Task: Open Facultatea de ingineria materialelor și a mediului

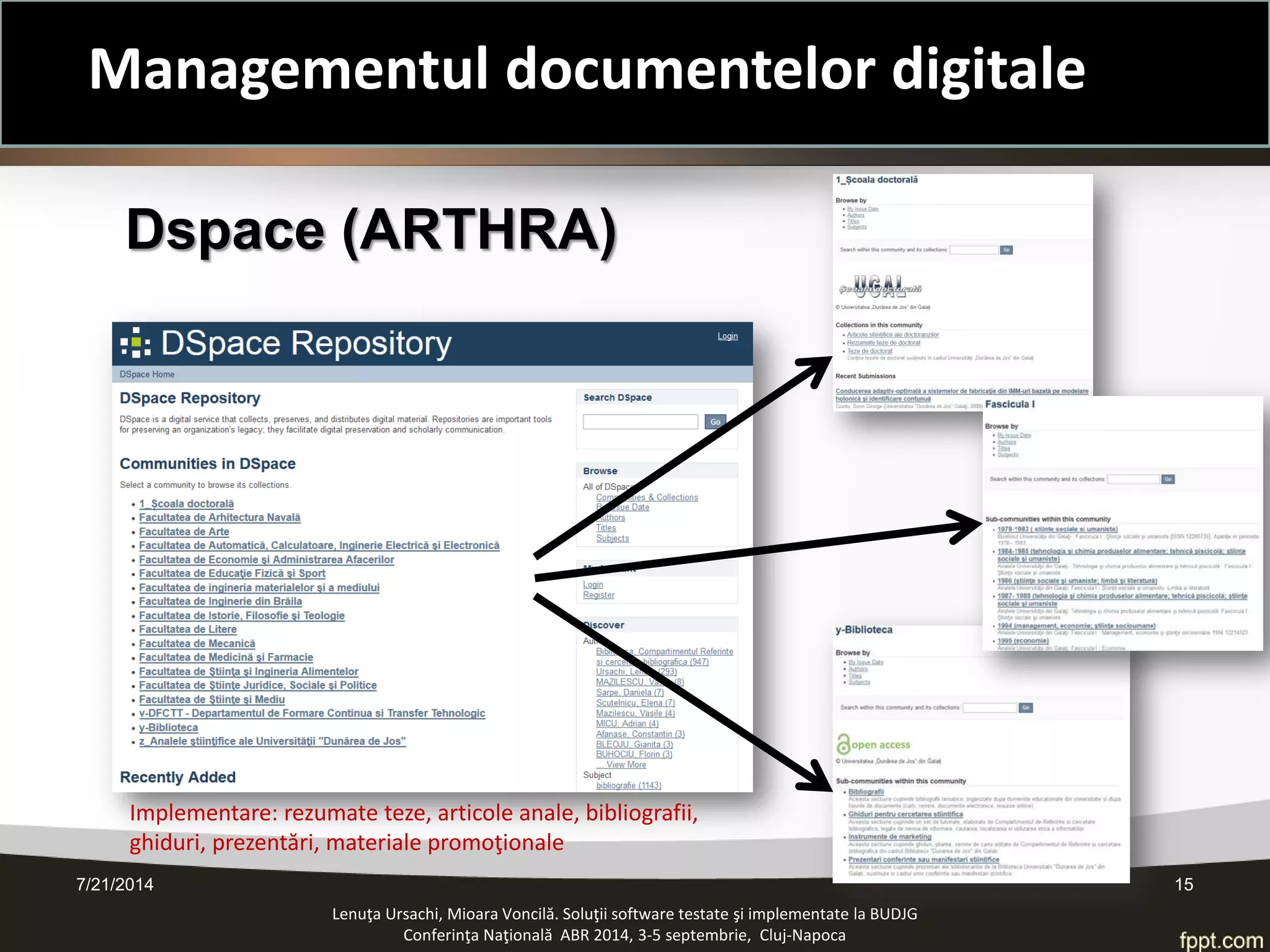Action: point(259,588)
